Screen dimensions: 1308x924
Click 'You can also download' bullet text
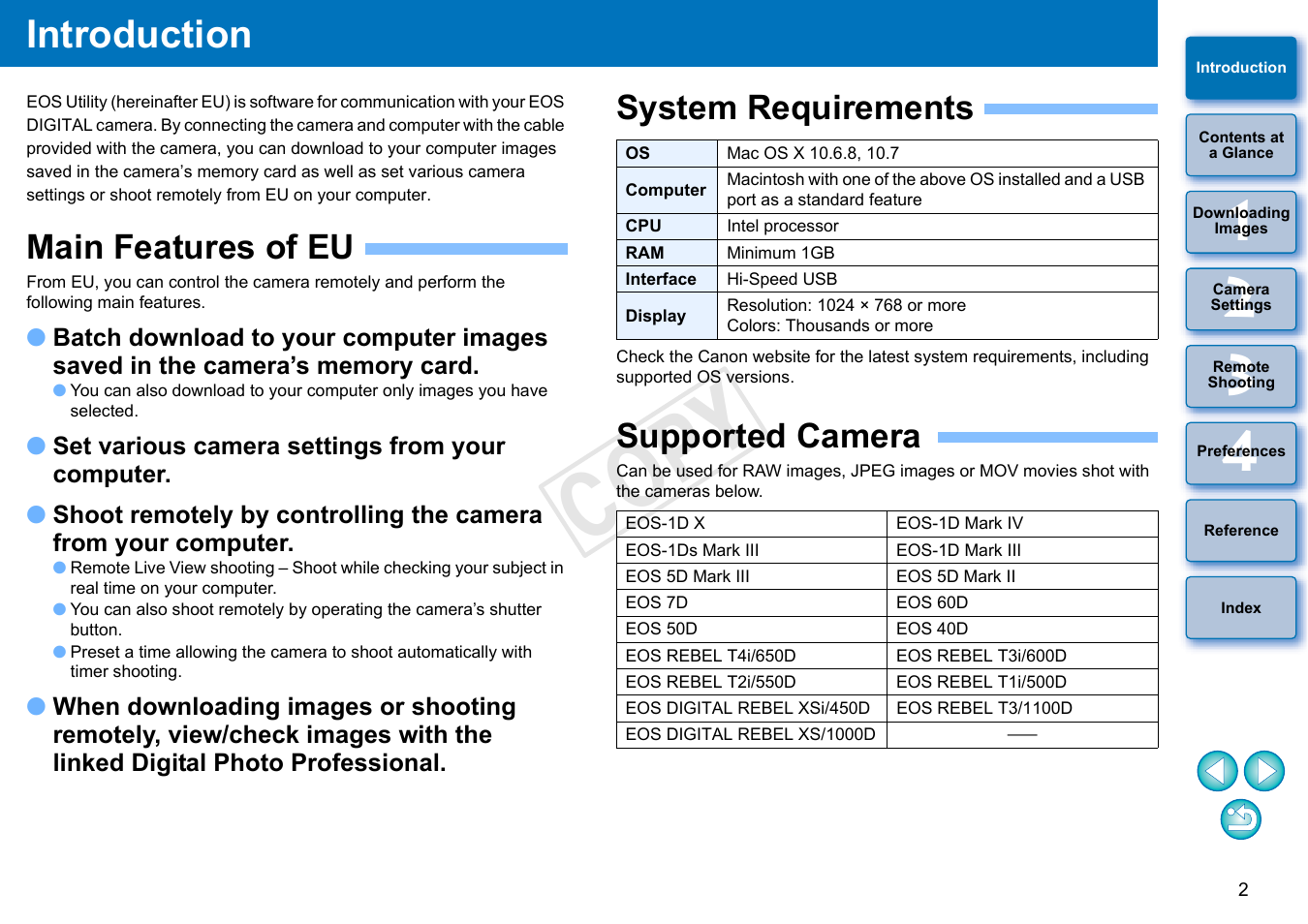coord(308,401)
